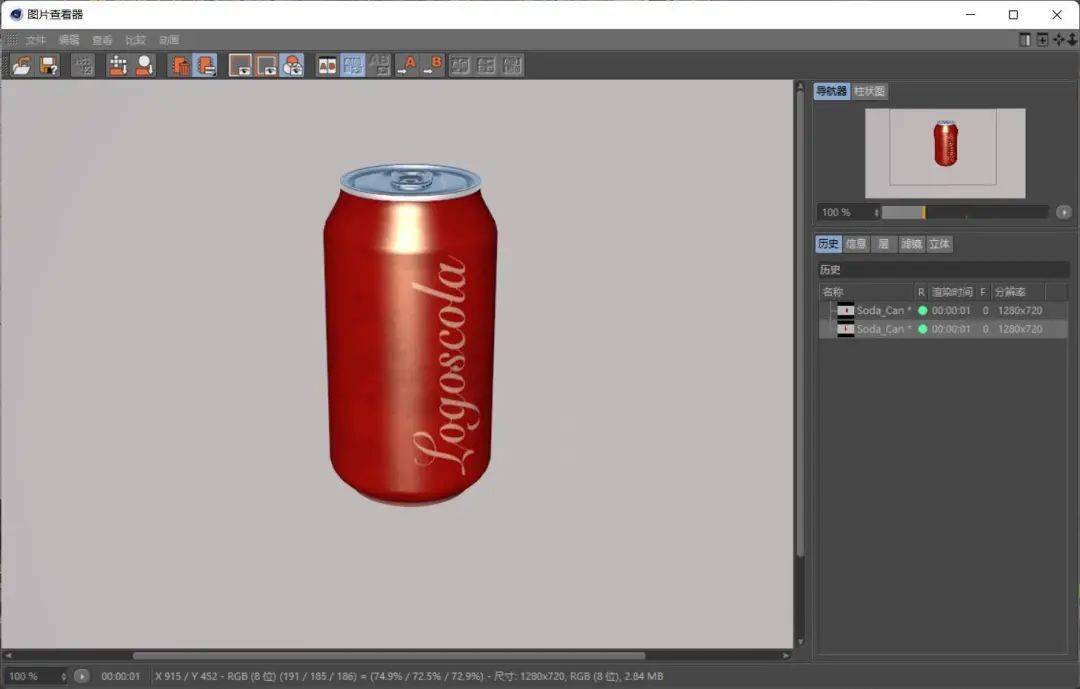Click the person-with-arrow toolbar icon
1080x689 pixels.
click(x=145, y=66)
